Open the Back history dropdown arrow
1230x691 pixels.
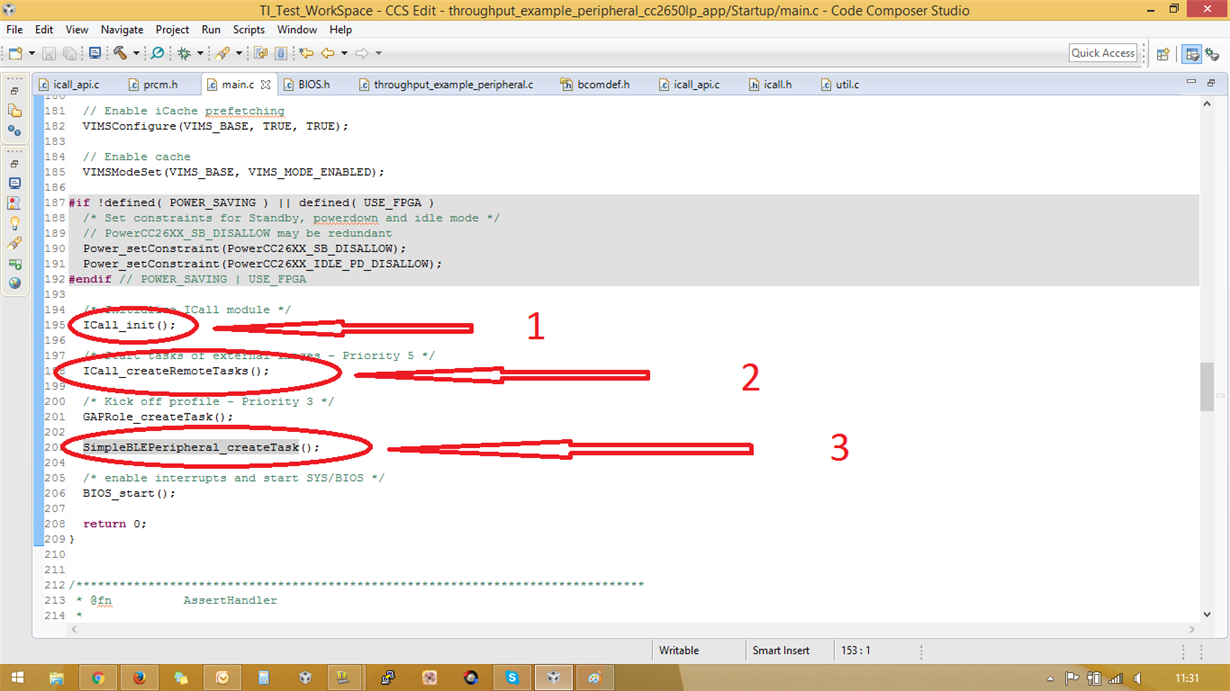coord(344,53)
